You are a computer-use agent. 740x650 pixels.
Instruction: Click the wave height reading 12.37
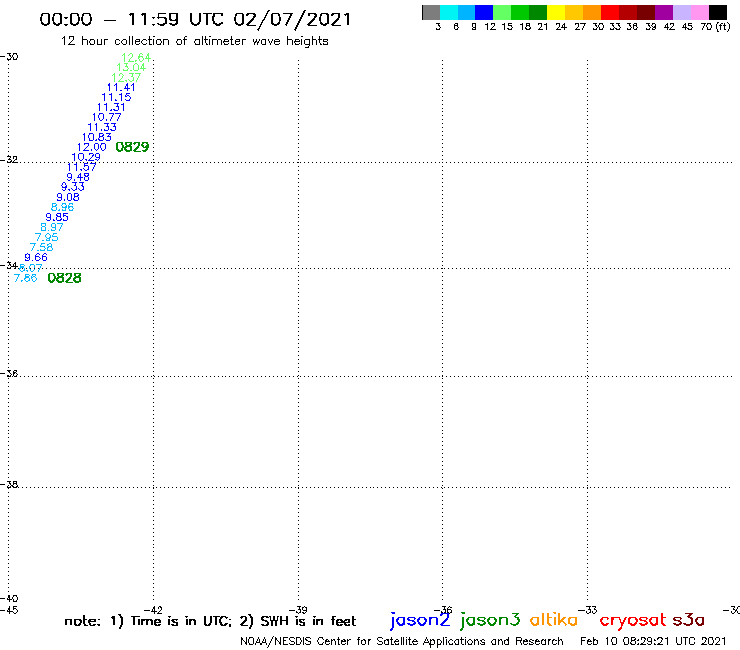coord(126,77)
